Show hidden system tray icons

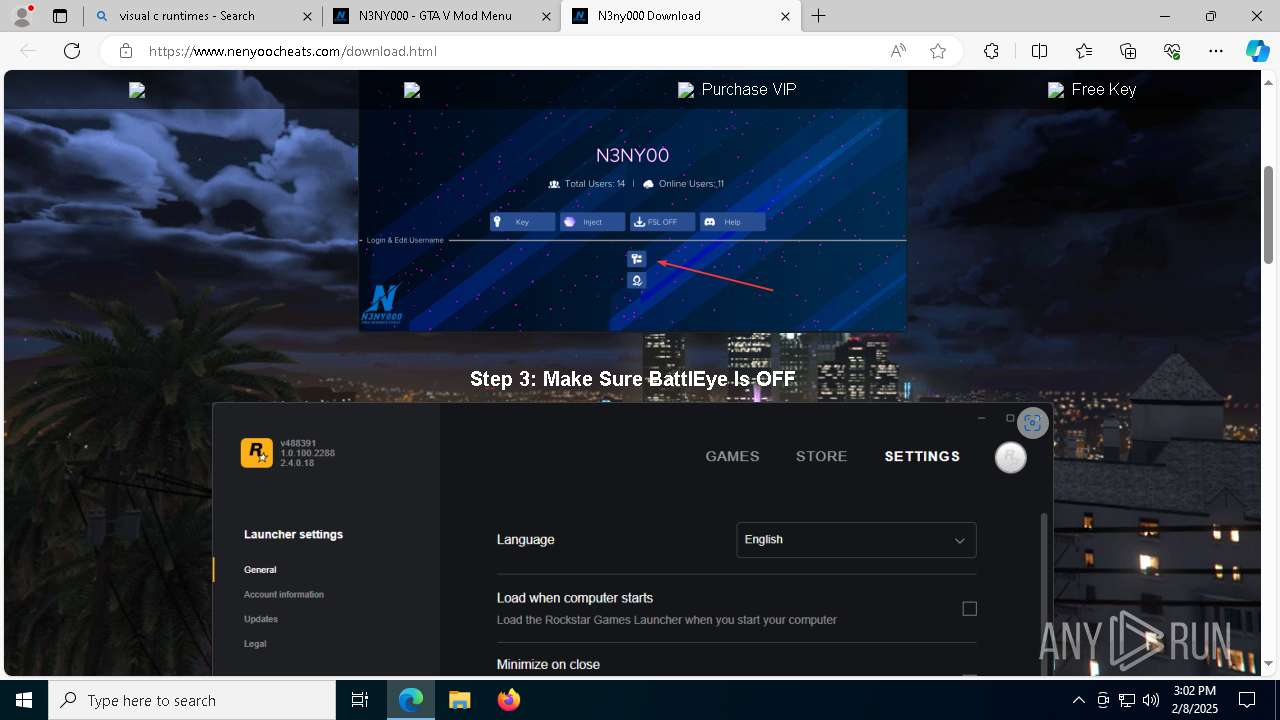tap(1078, 700)
